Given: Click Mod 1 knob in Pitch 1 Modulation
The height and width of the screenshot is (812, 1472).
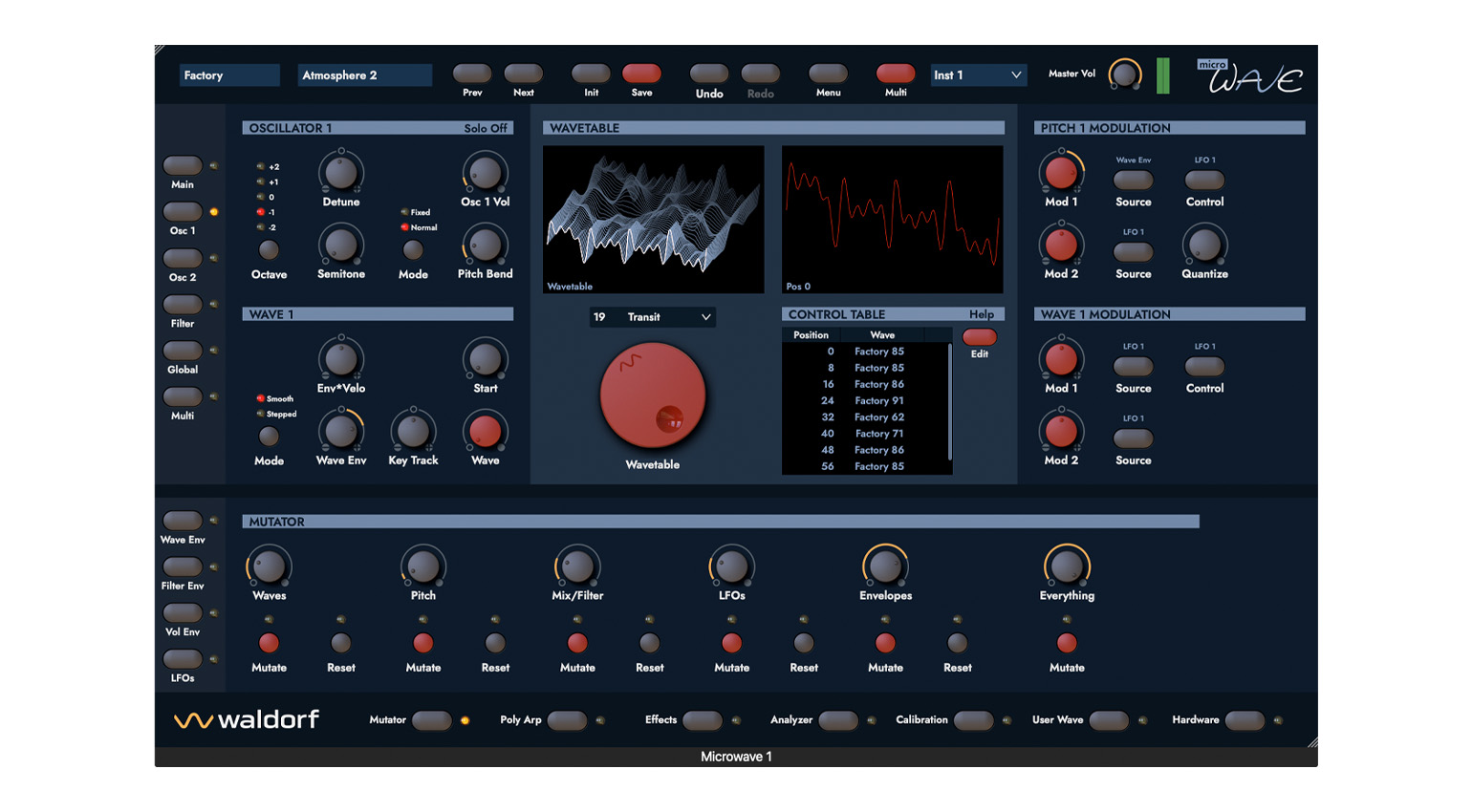Looking at the screenshot, I should (x=1061, y=173).
